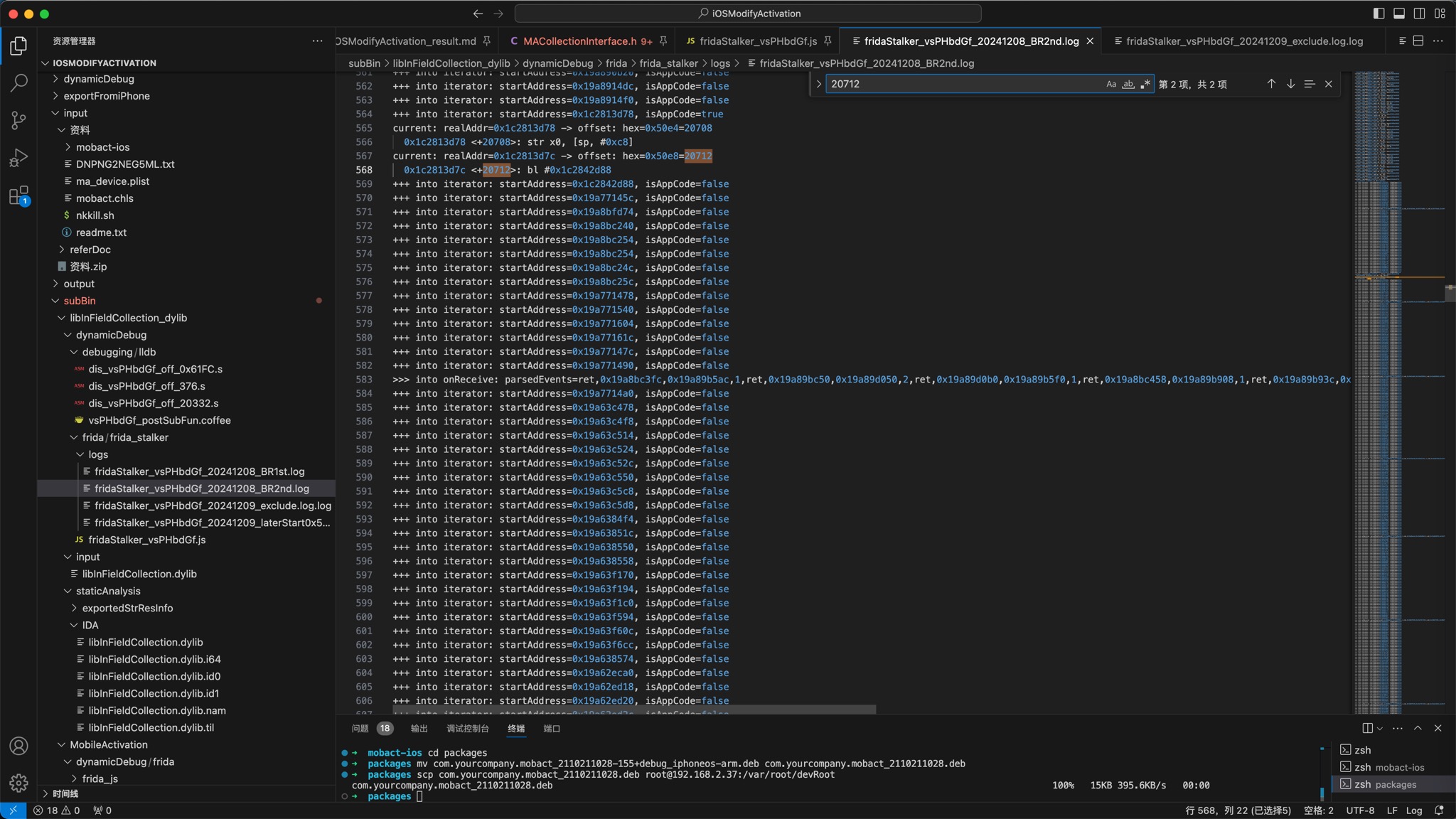
Task: Change LF end of line sequence
Action: tap(1391, 810)
